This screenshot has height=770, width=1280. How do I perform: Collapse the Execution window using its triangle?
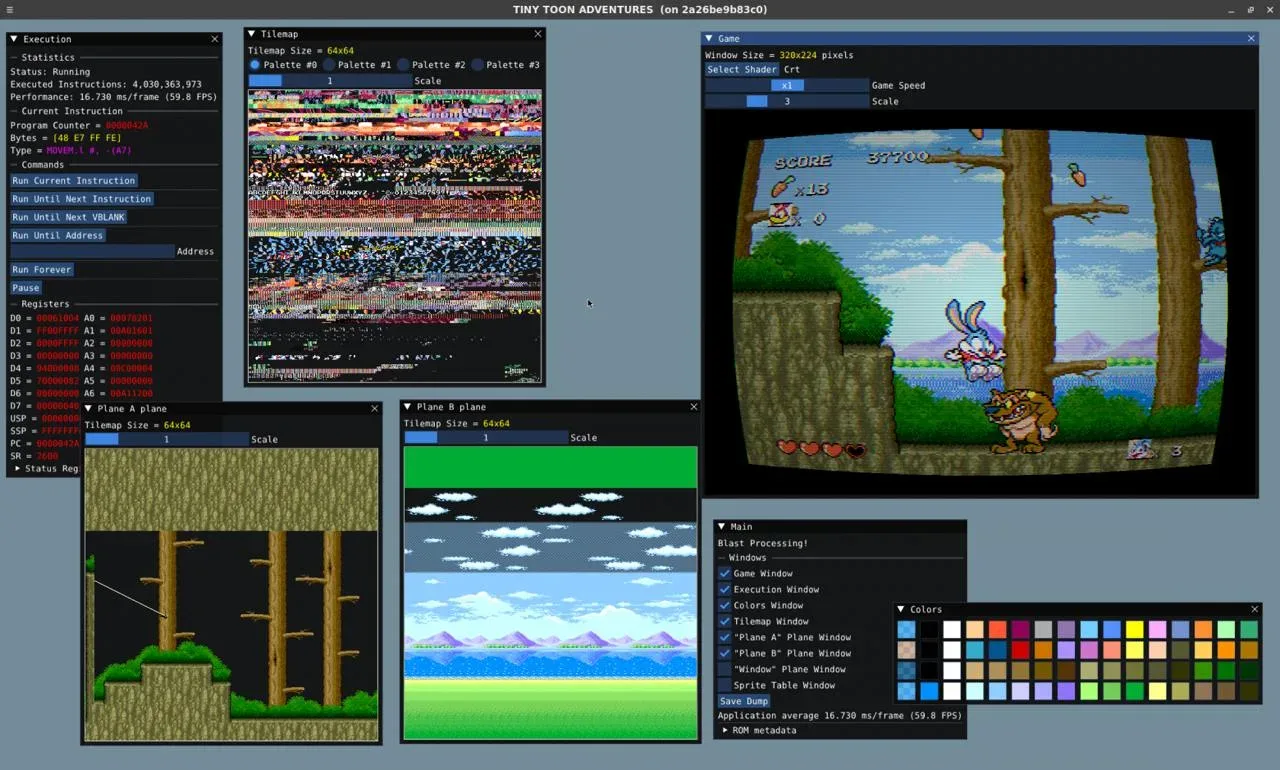tap(14, 39)
